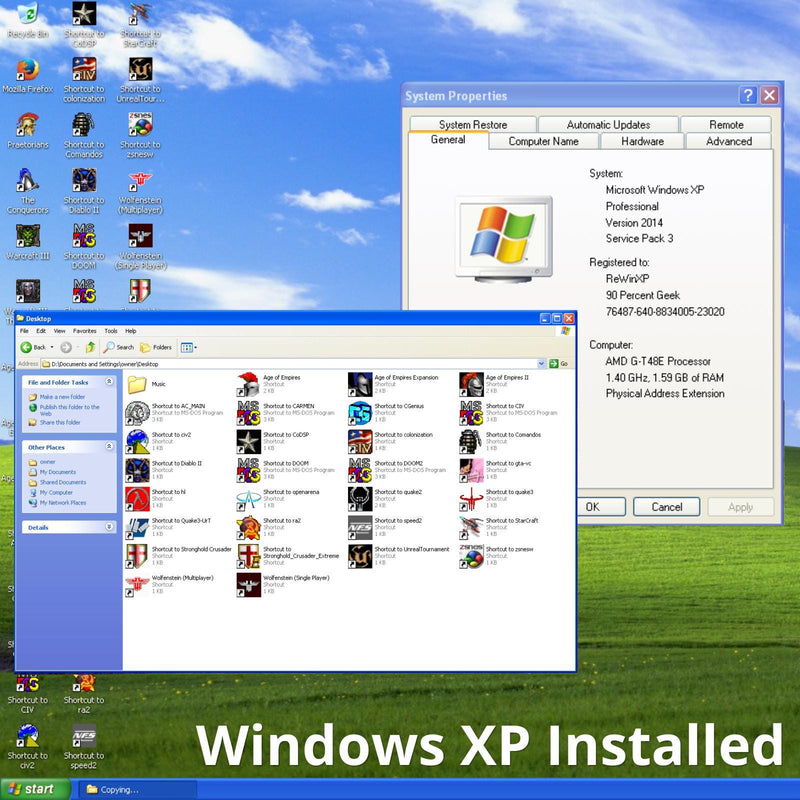Select Shortcut to CGenius icon
This screenshot has height=800, width=800.
[x=360, y=413]
